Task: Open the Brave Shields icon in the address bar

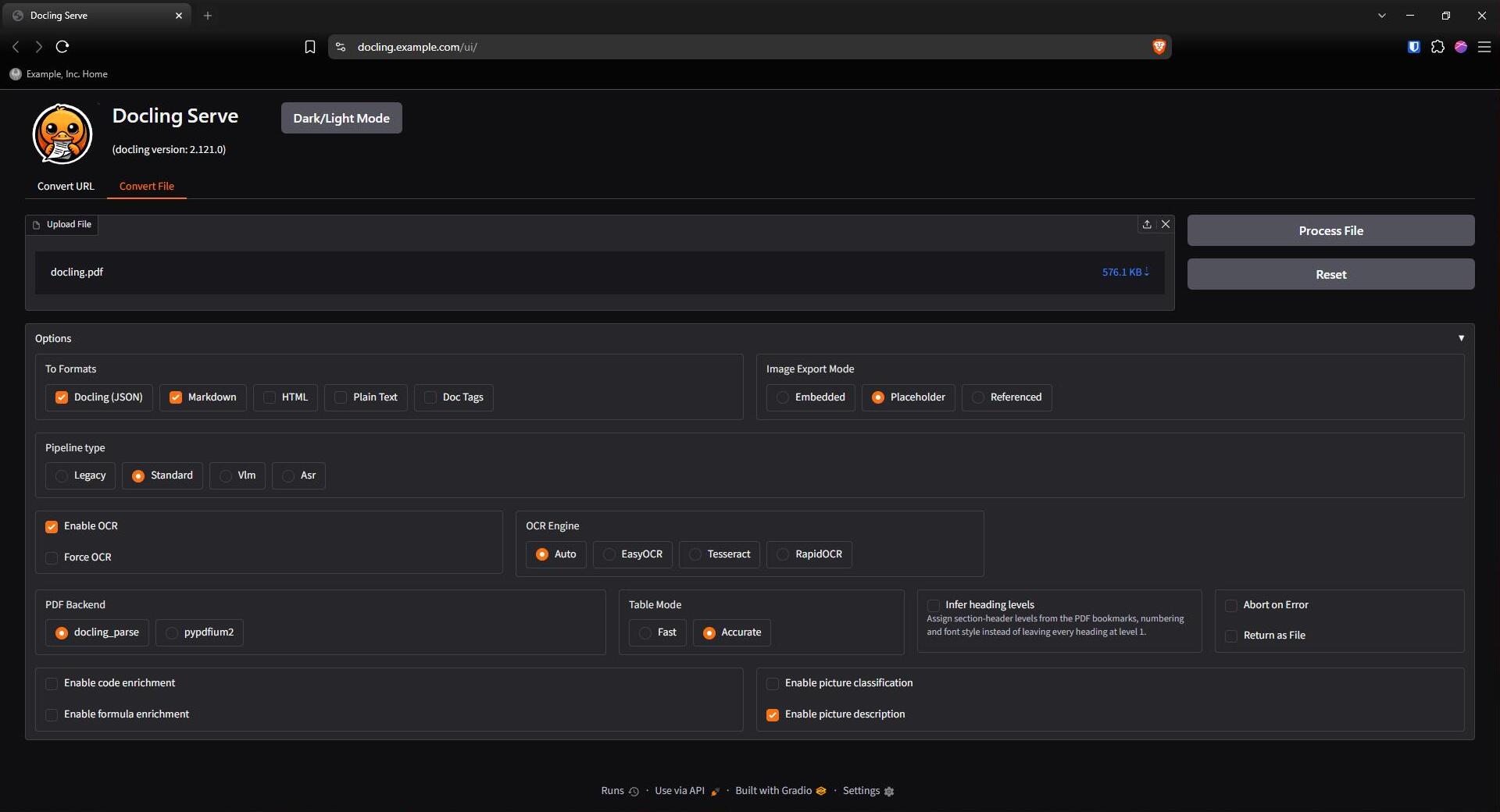Action: 1159,47
